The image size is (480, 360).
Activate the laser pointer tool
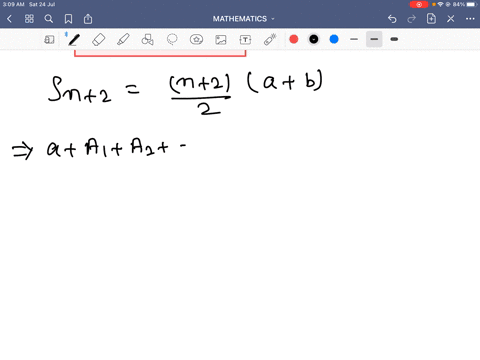(270, 39)
